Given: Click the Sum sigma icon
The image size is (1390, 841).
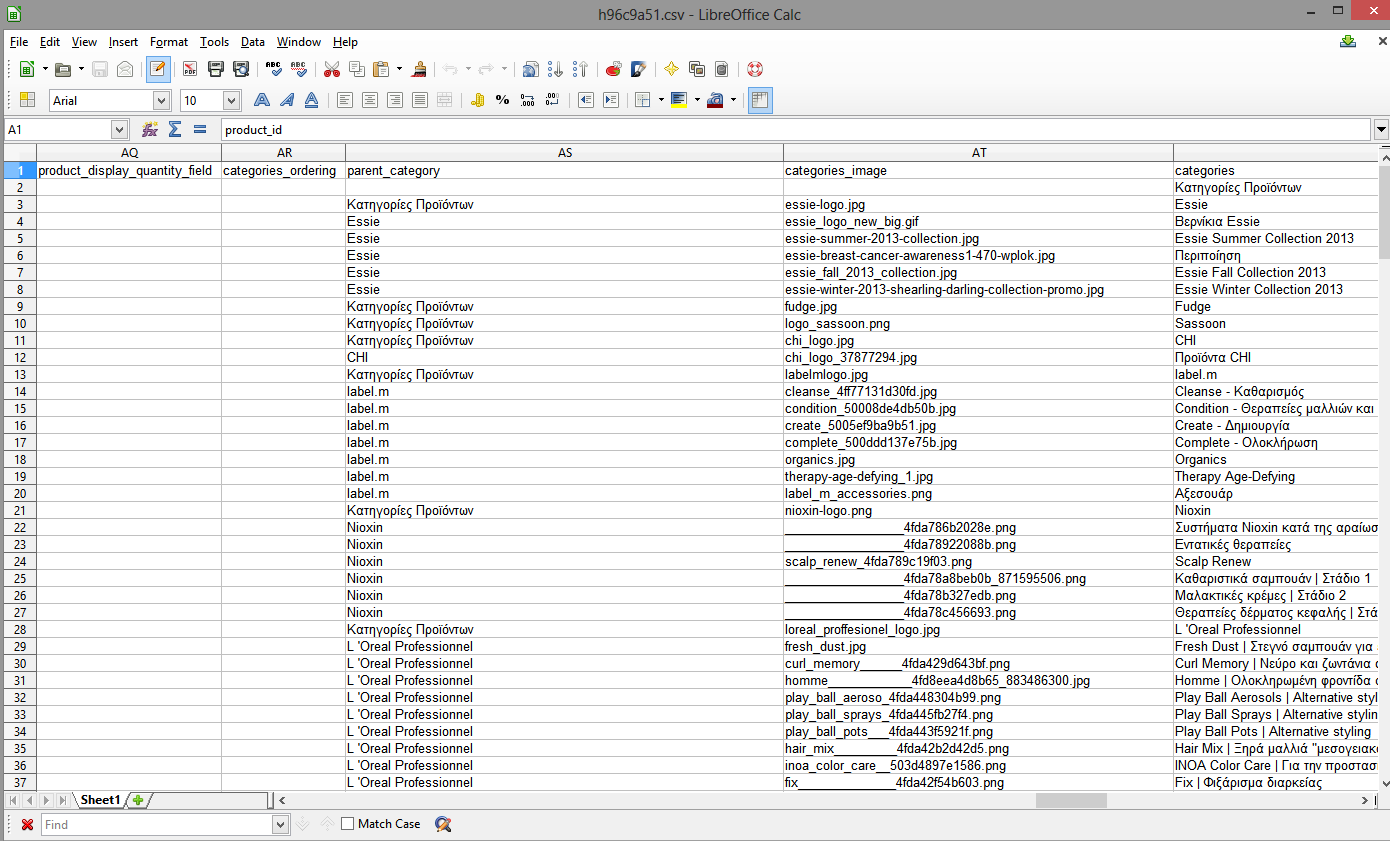Looking at the screenshot, I should 175,129.
